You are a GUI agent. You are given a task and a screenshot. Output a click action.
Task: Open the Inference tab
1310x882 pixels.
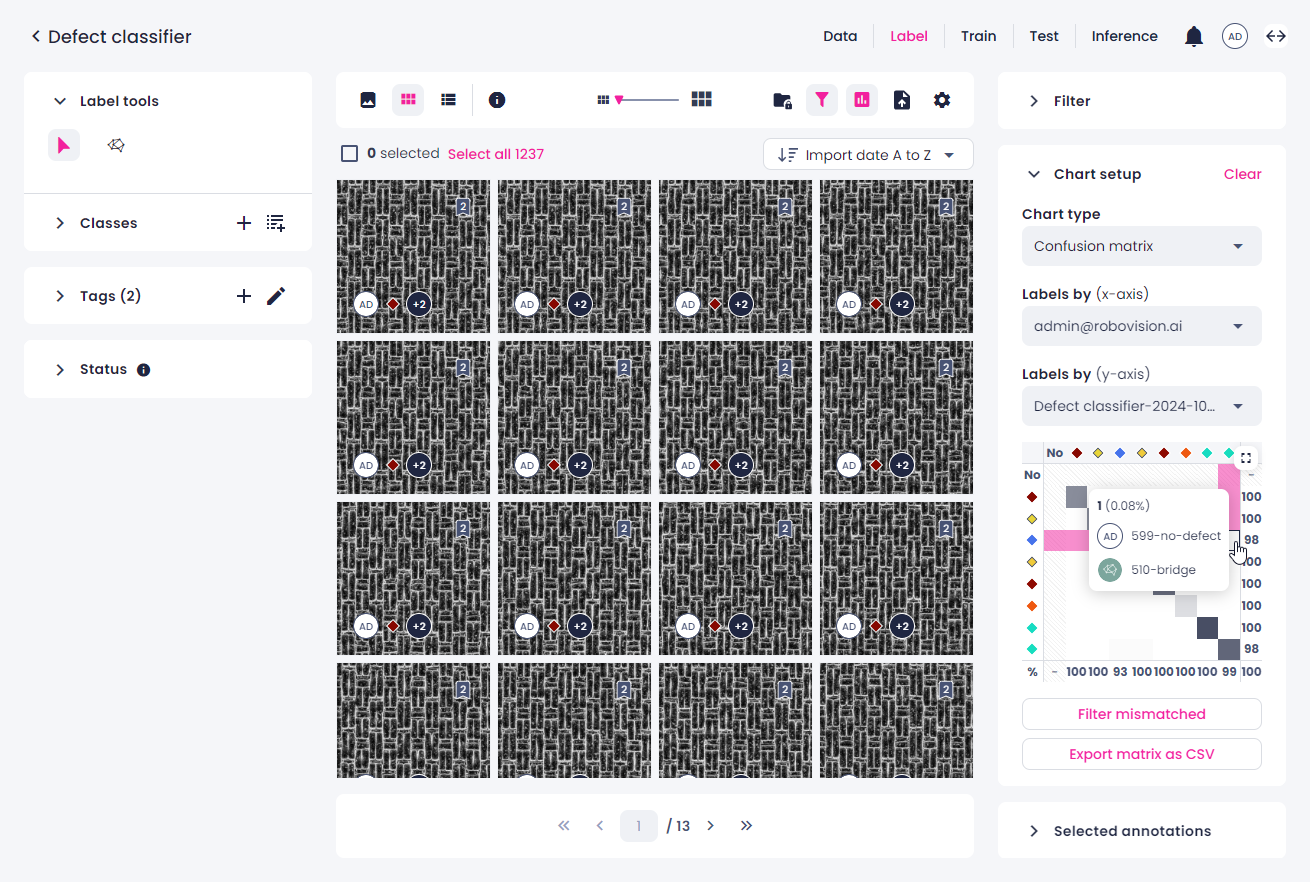(x=1124, y=36)
